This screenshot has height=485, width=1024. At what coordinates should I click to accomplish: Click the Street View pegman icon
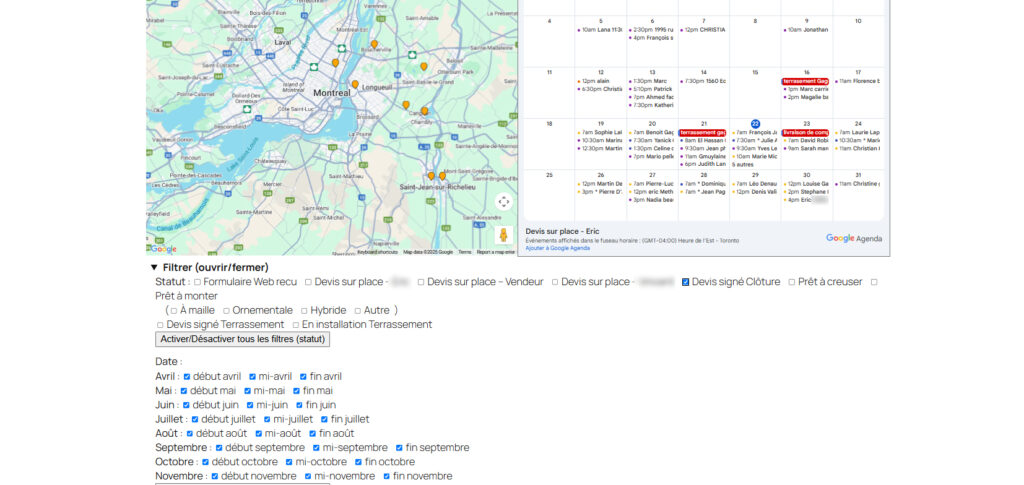pyautogui.click(x=503, y=235)
